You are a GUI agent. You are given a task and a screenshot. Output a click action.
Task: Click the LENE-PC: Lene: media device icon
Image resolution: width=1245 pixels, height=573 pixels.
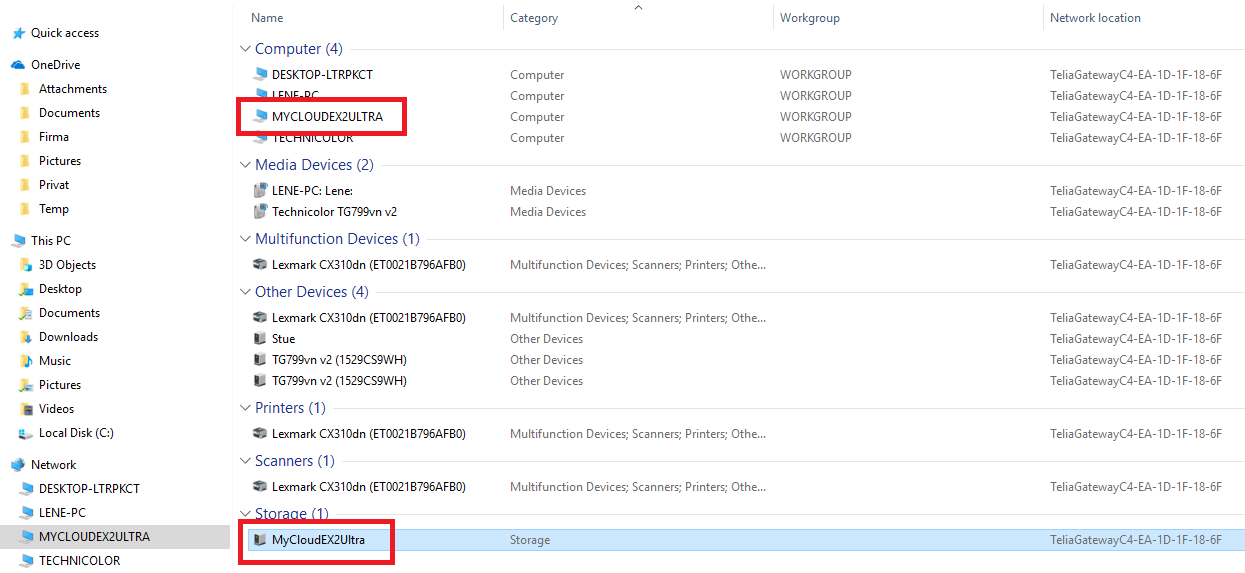[x=261, y=191]
